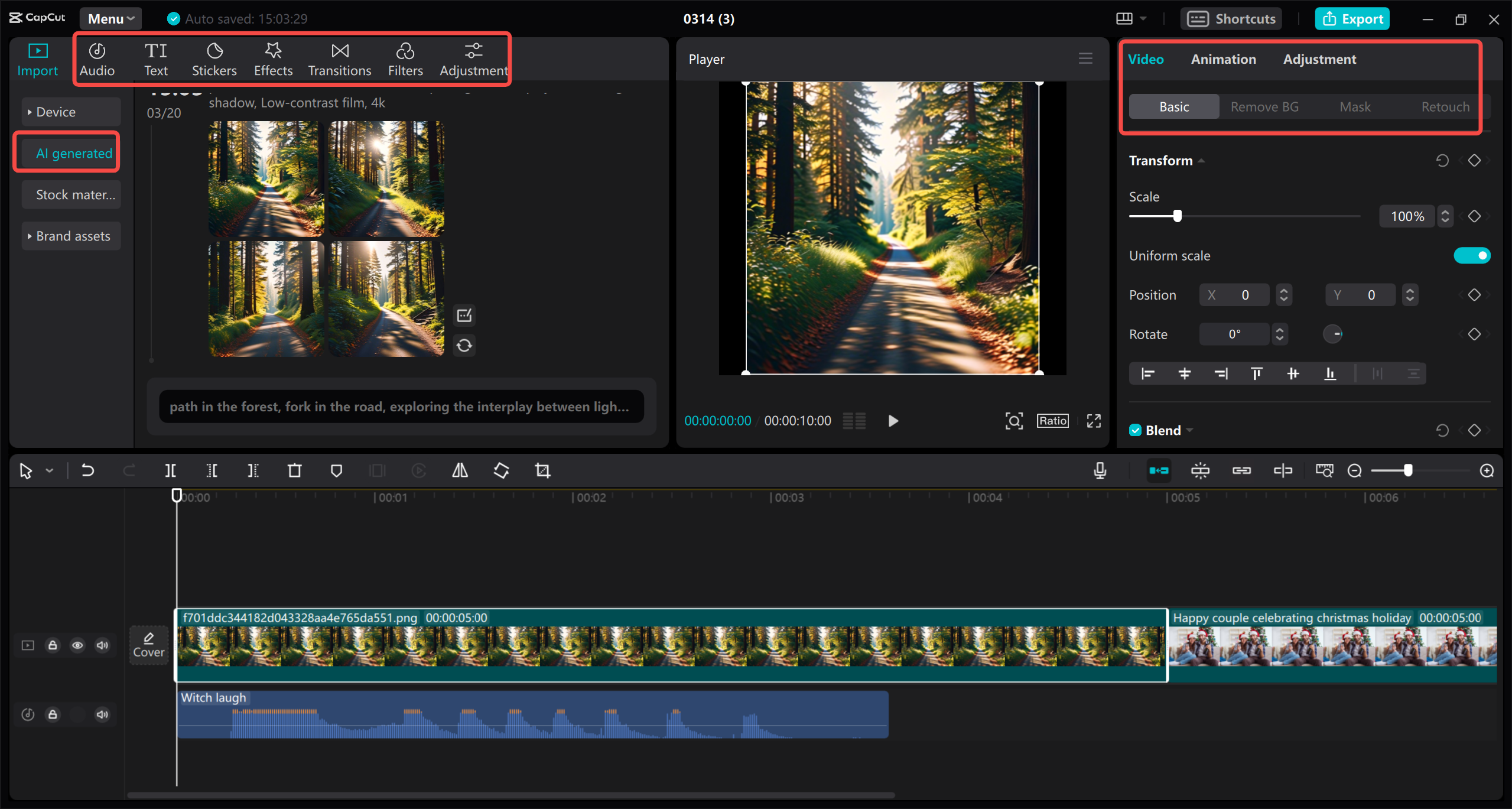Screen dimensions: 1512x809
Task: Open the Menu dropdown
Action: coord(110,18)
